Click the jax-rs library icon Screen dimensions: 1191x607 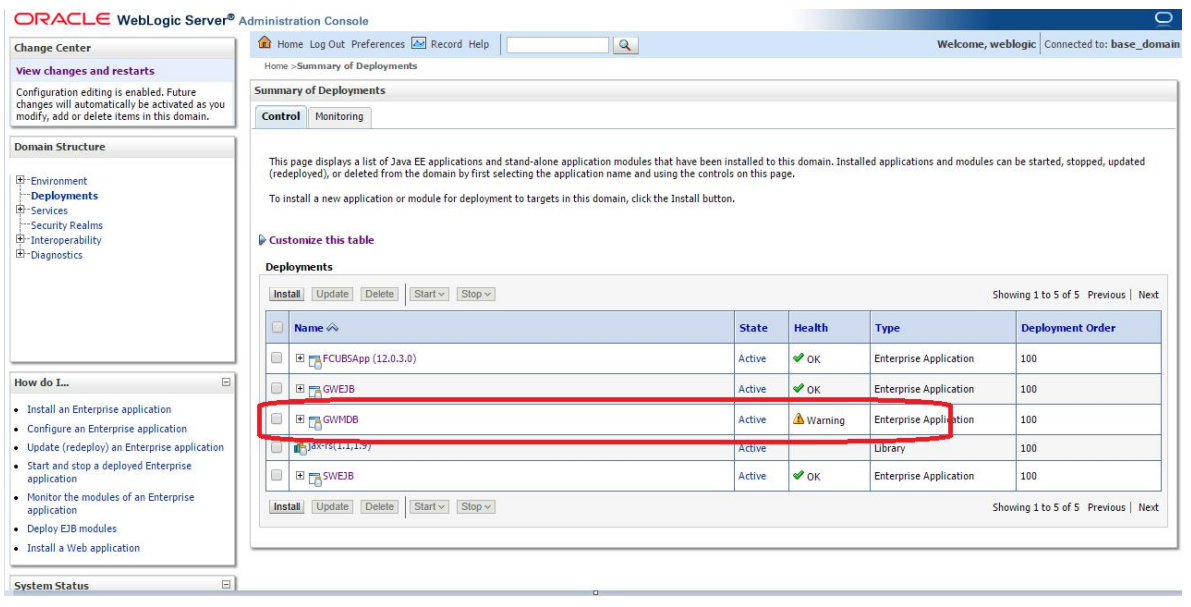300,447
